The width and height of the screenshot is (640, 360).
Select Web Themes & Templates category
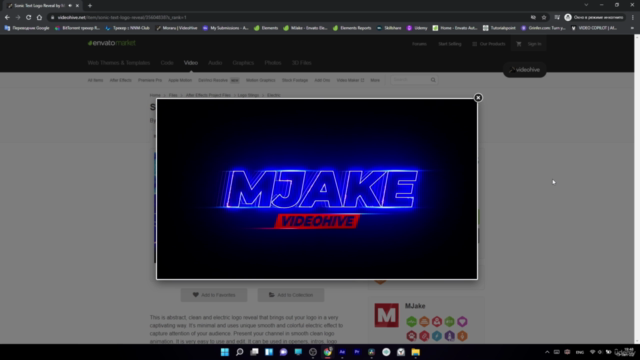coord(119,63)
